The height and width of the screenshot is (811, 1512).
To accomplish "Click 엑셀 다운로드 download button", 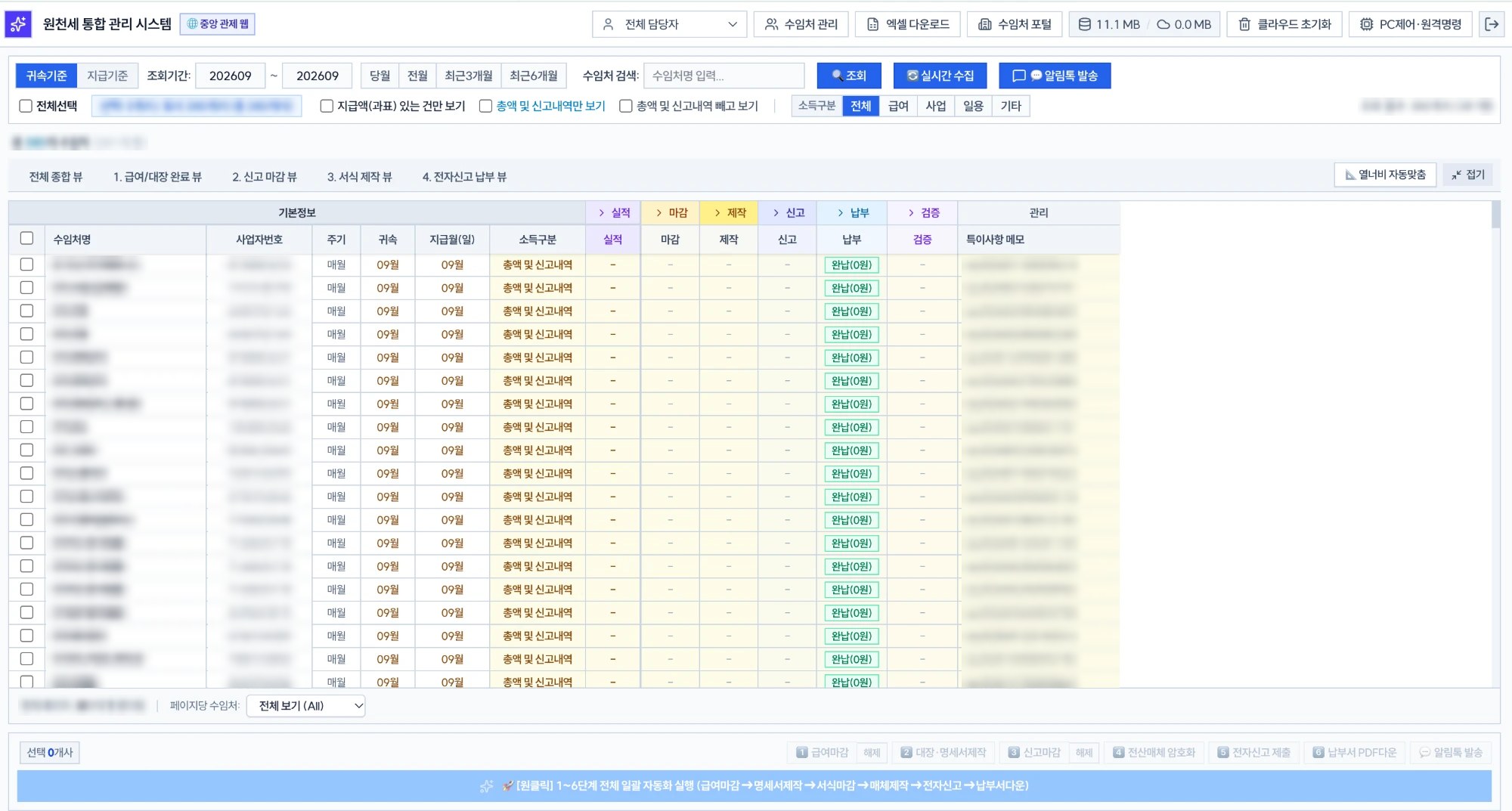I will point(907,24).
